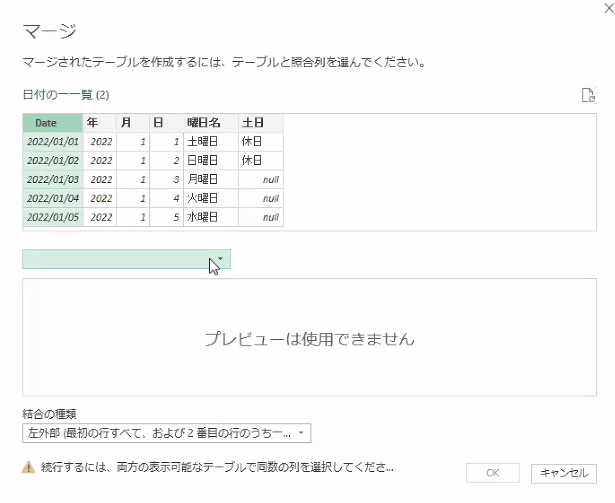Screen dimensions: 615x503
Task: Select the 年 column header
Action: coord(99,123)
